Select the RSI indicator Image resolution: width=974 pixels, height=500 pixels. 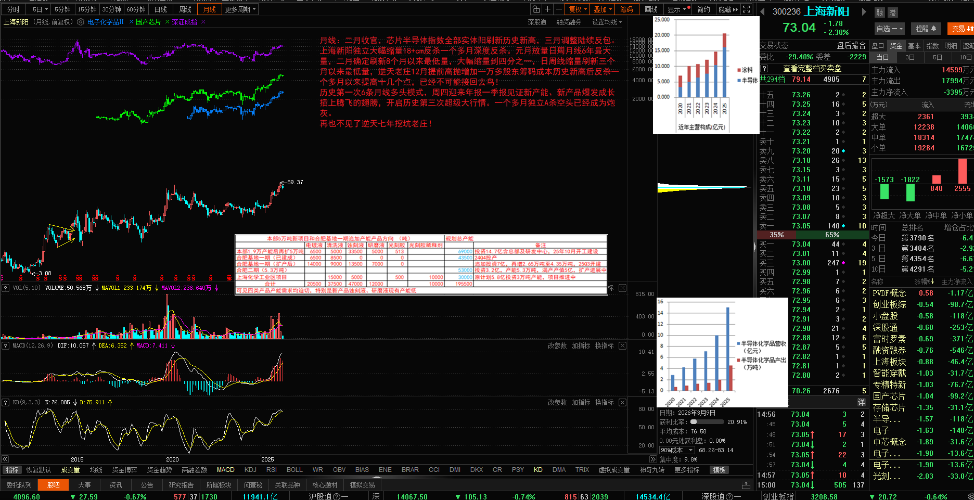click(271, 470)
